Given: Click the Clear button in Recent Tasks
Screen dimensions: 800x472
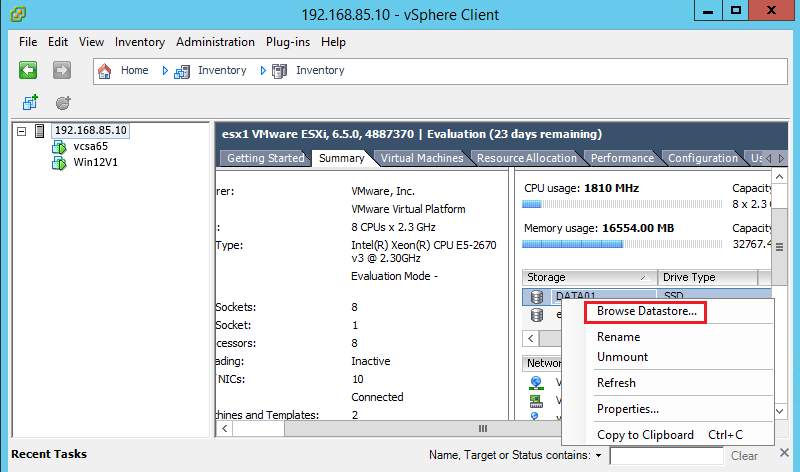Looking at the screenshot, I should pos(744,456).
